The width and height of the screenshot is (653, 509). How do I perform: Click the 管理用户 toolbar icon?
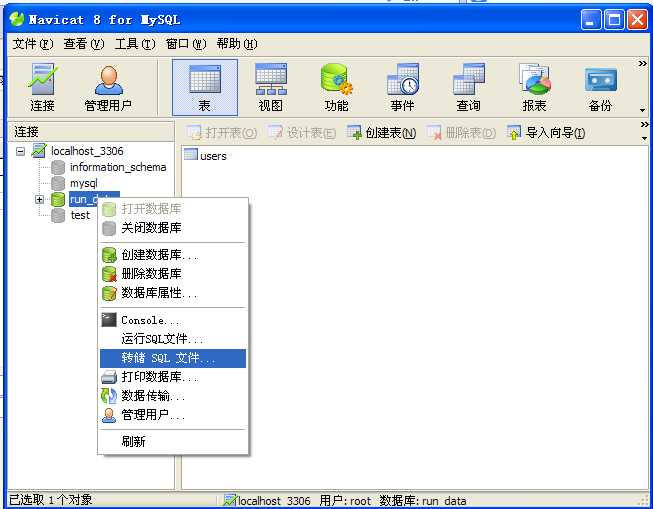pos(108,87)
